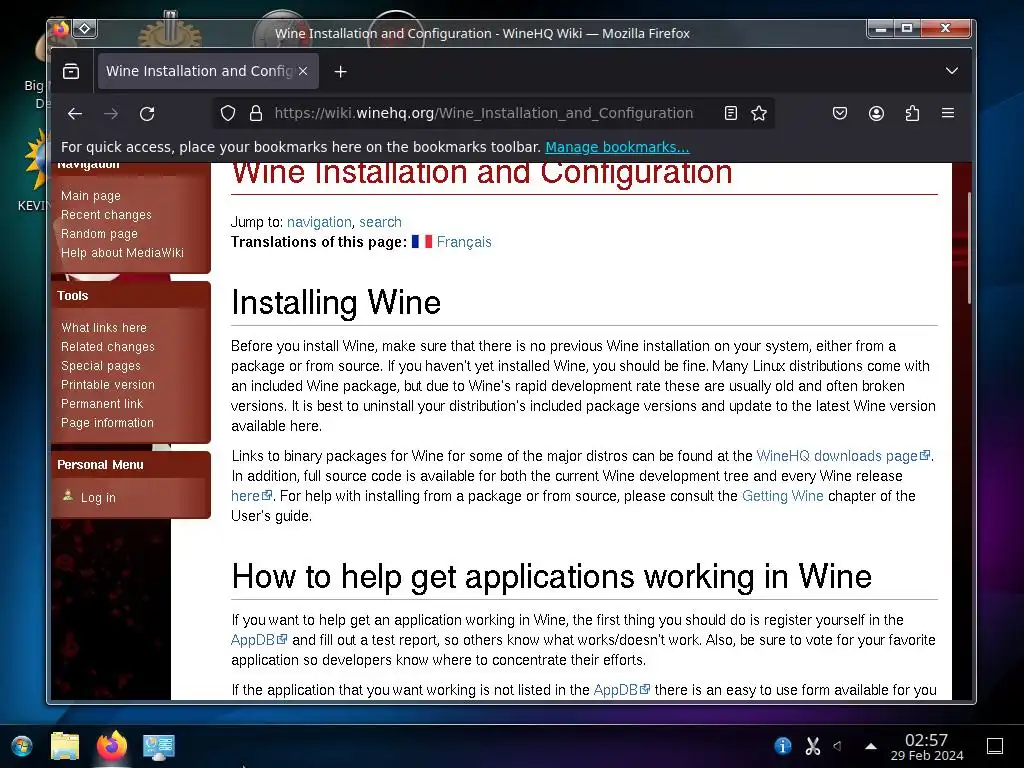Click the page vertical scrollbar

click(969, 248)
